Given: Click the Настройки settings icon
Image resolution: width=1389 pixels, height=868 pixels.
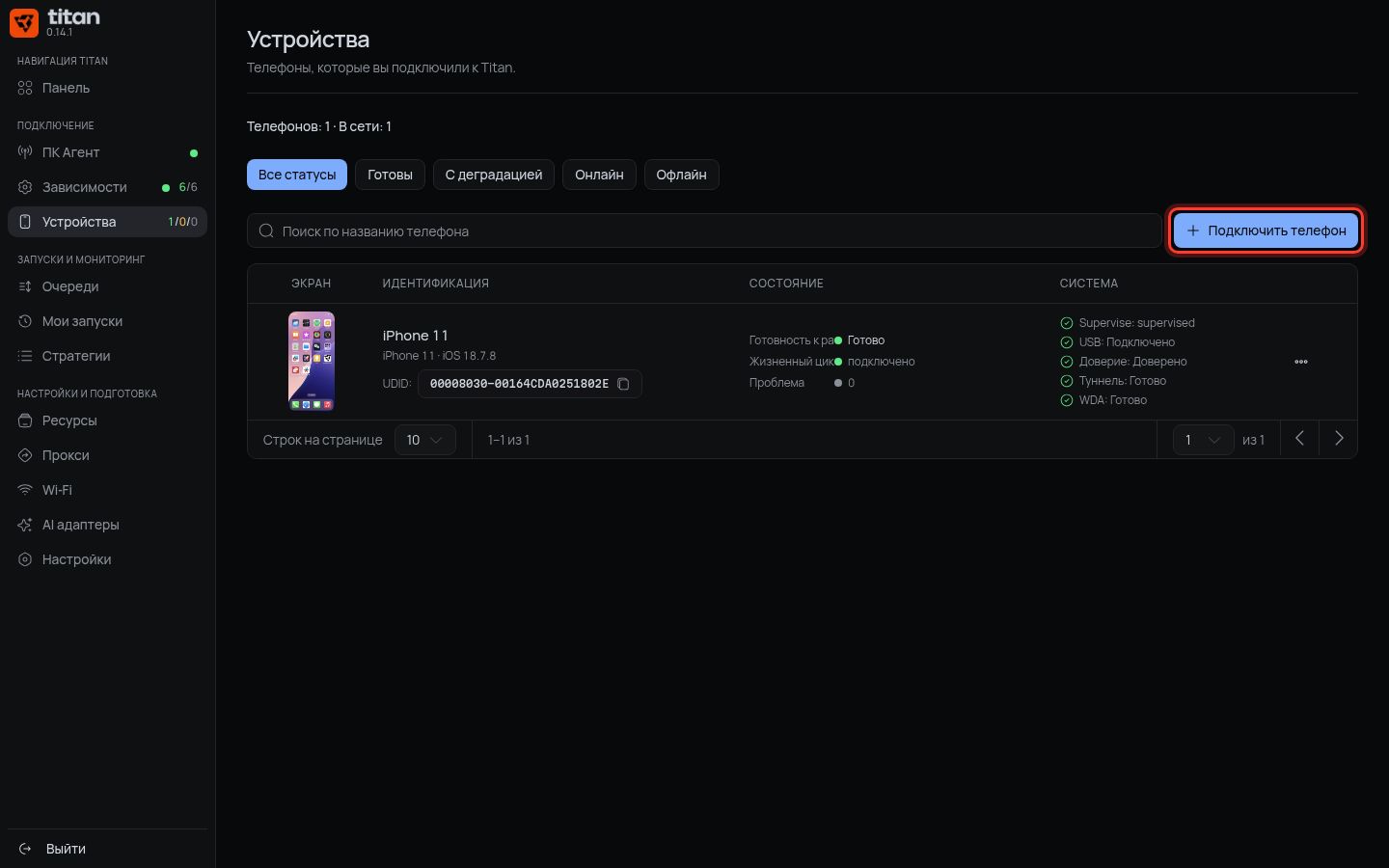Looking at the screenshot, I should point(25,559).
